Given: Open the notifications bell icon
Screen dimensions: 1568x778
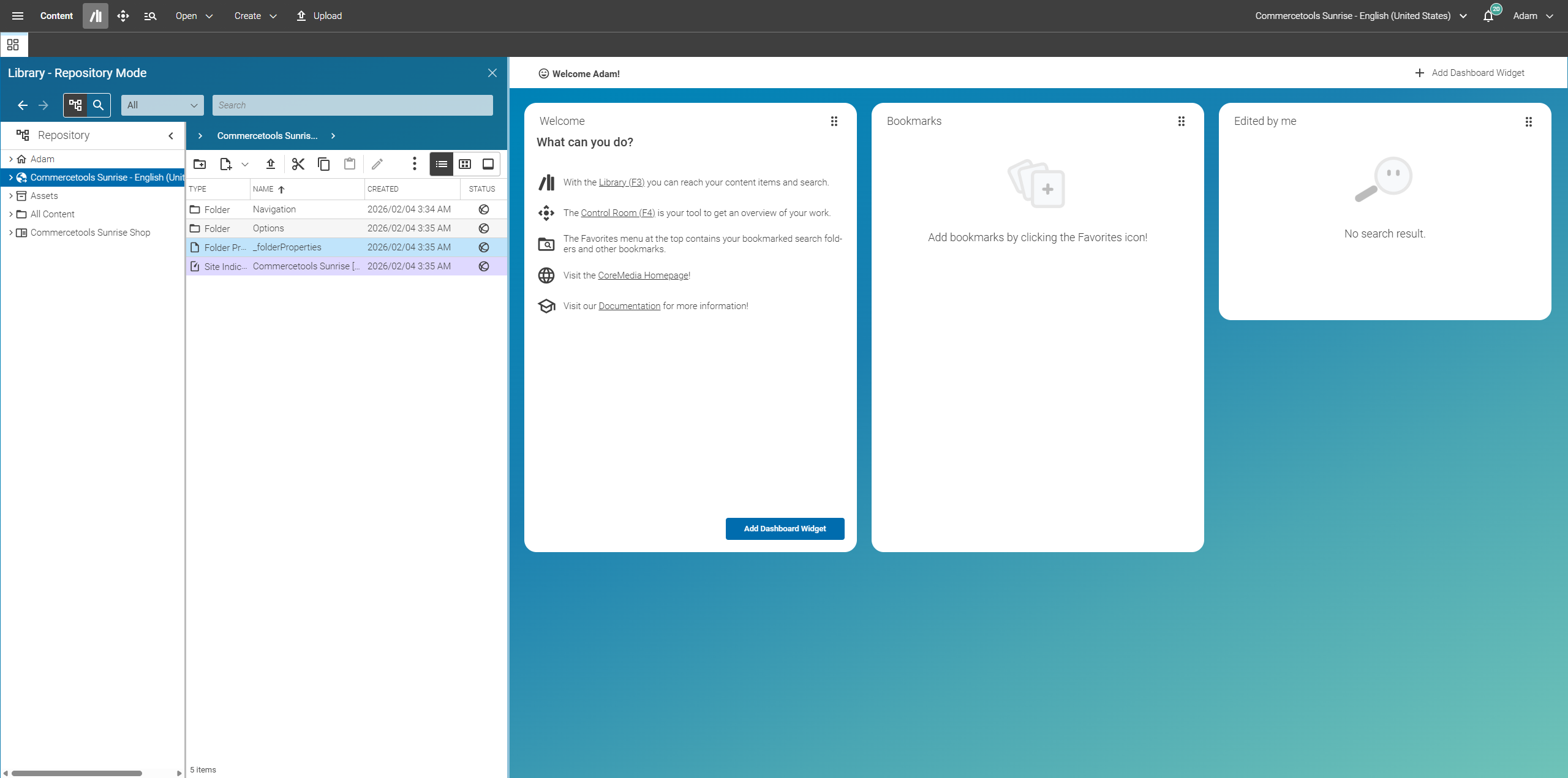Looking at the screenshot, I should pyautogui.click(x=1488, y=16).
